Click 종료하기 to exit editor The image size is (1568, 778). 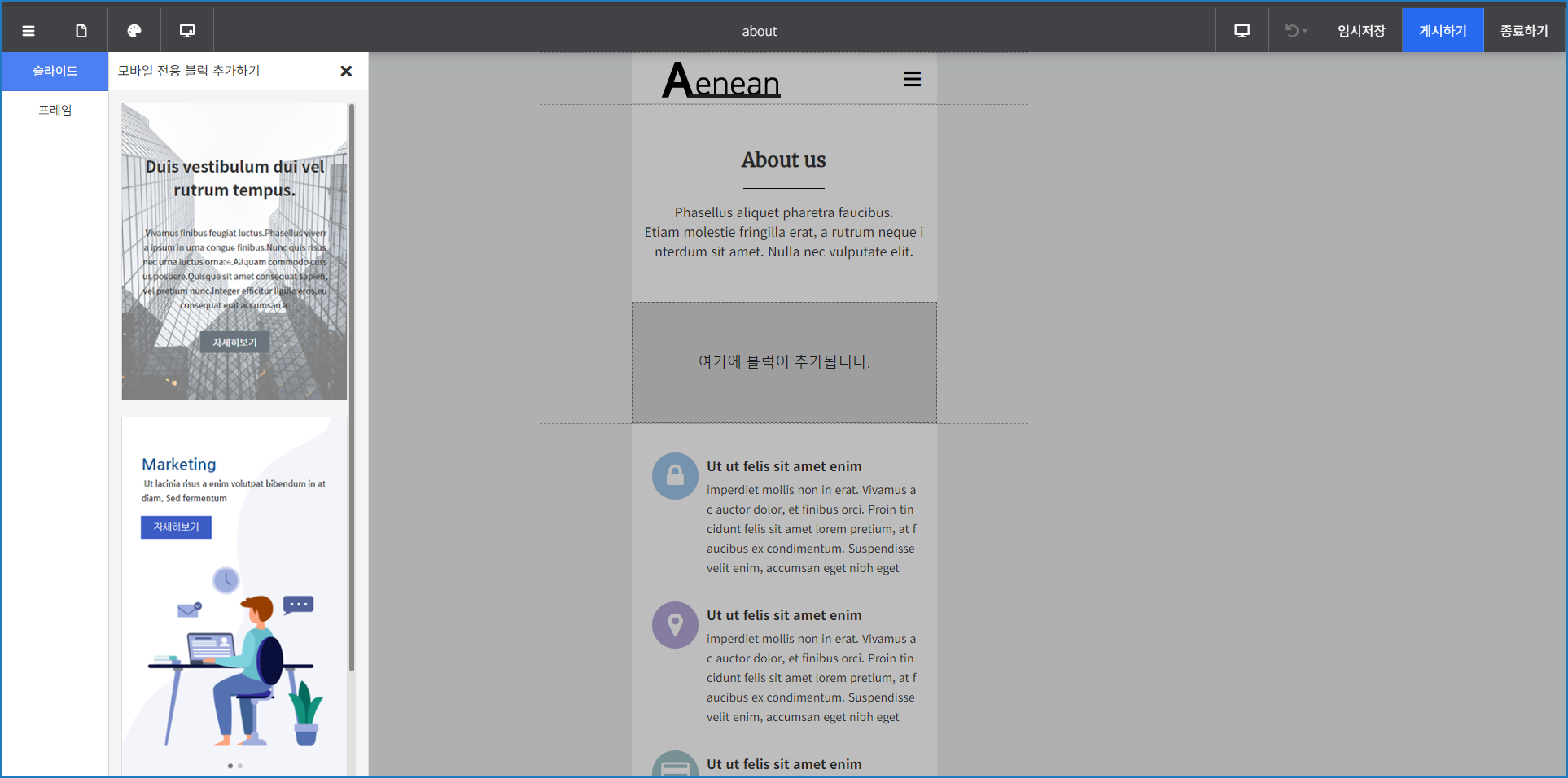[1524, 31]
